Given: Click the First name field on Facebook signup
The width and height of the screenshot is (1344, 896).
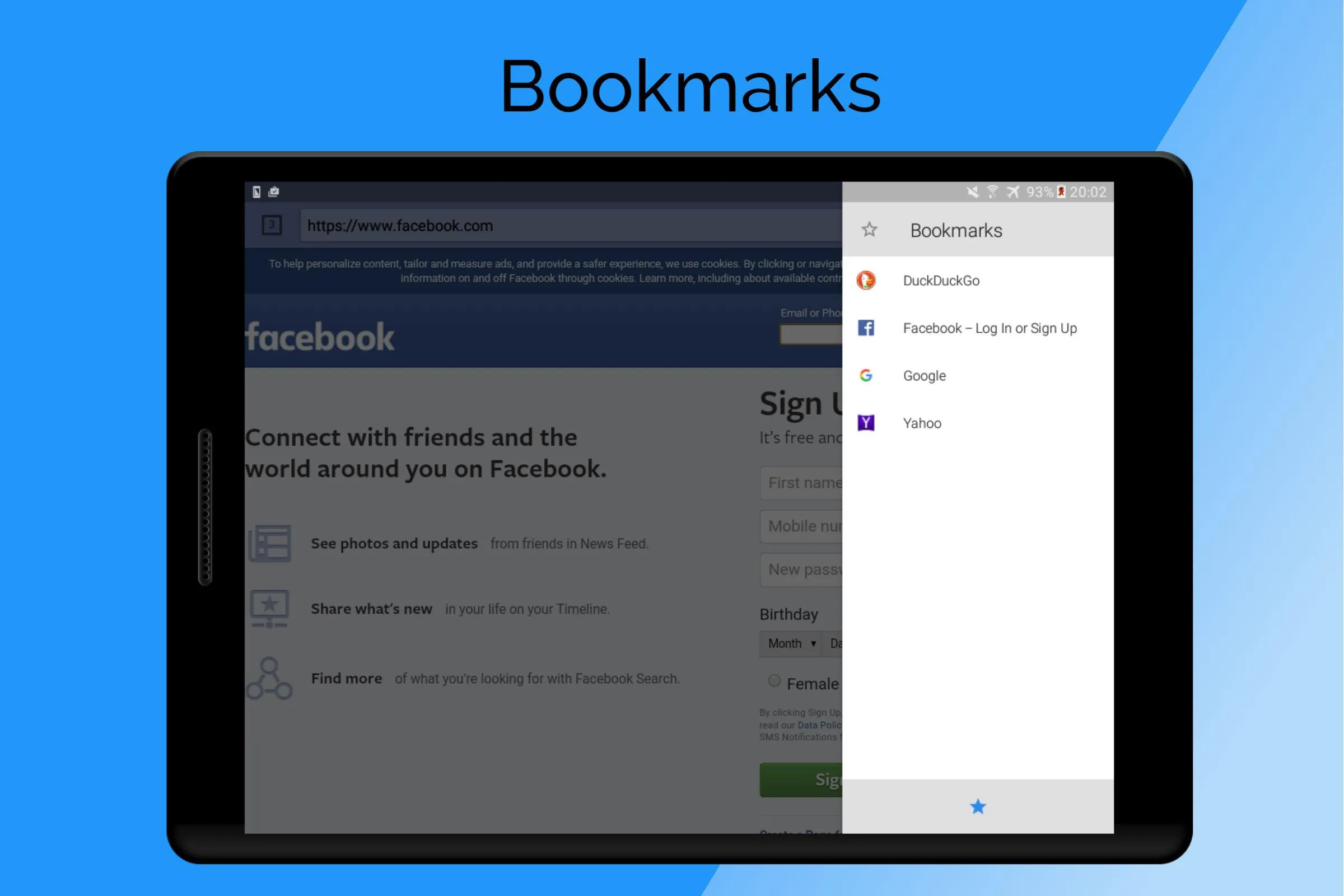Looking at the screenshot, I should coord(800,483).
